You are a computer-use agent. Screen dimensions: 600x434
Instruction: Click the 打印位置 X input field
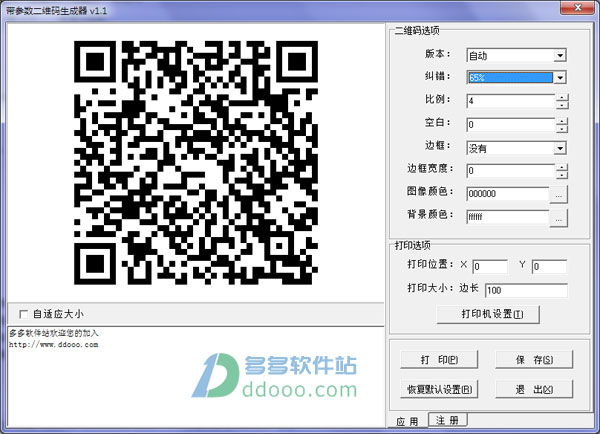[490, 266]
